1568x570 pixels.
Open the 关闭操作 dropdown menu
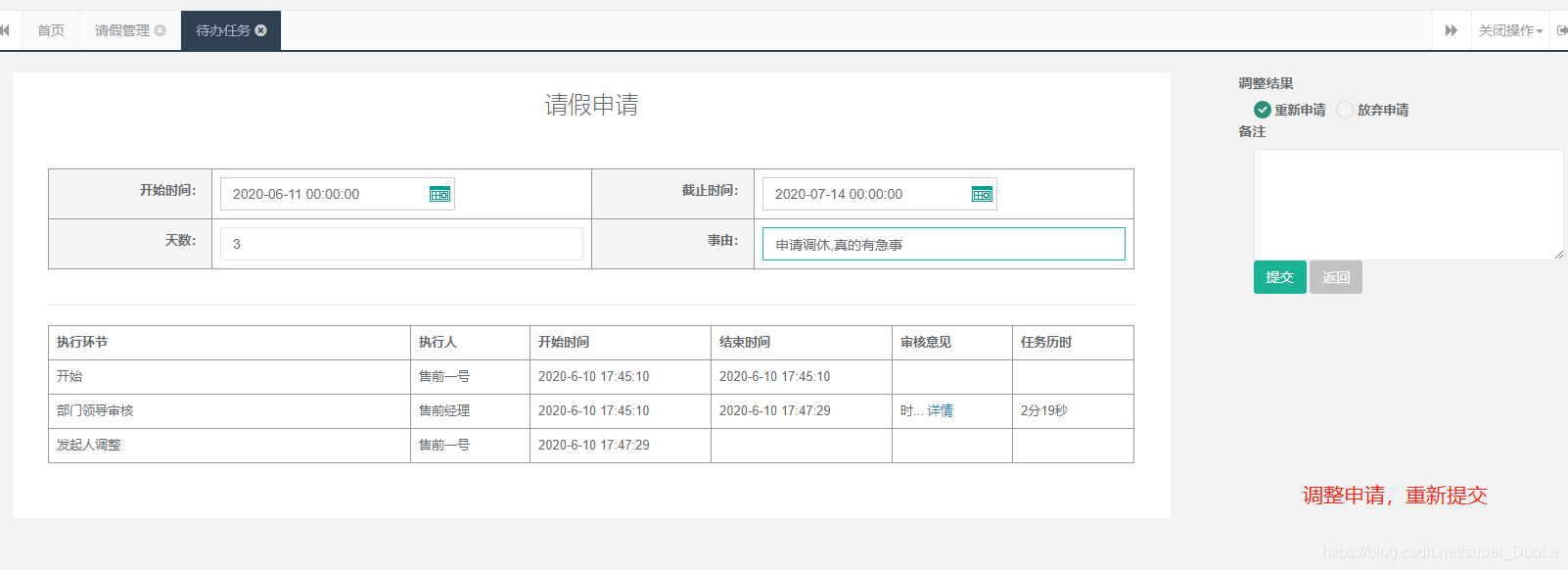(x=1510, y=30)
